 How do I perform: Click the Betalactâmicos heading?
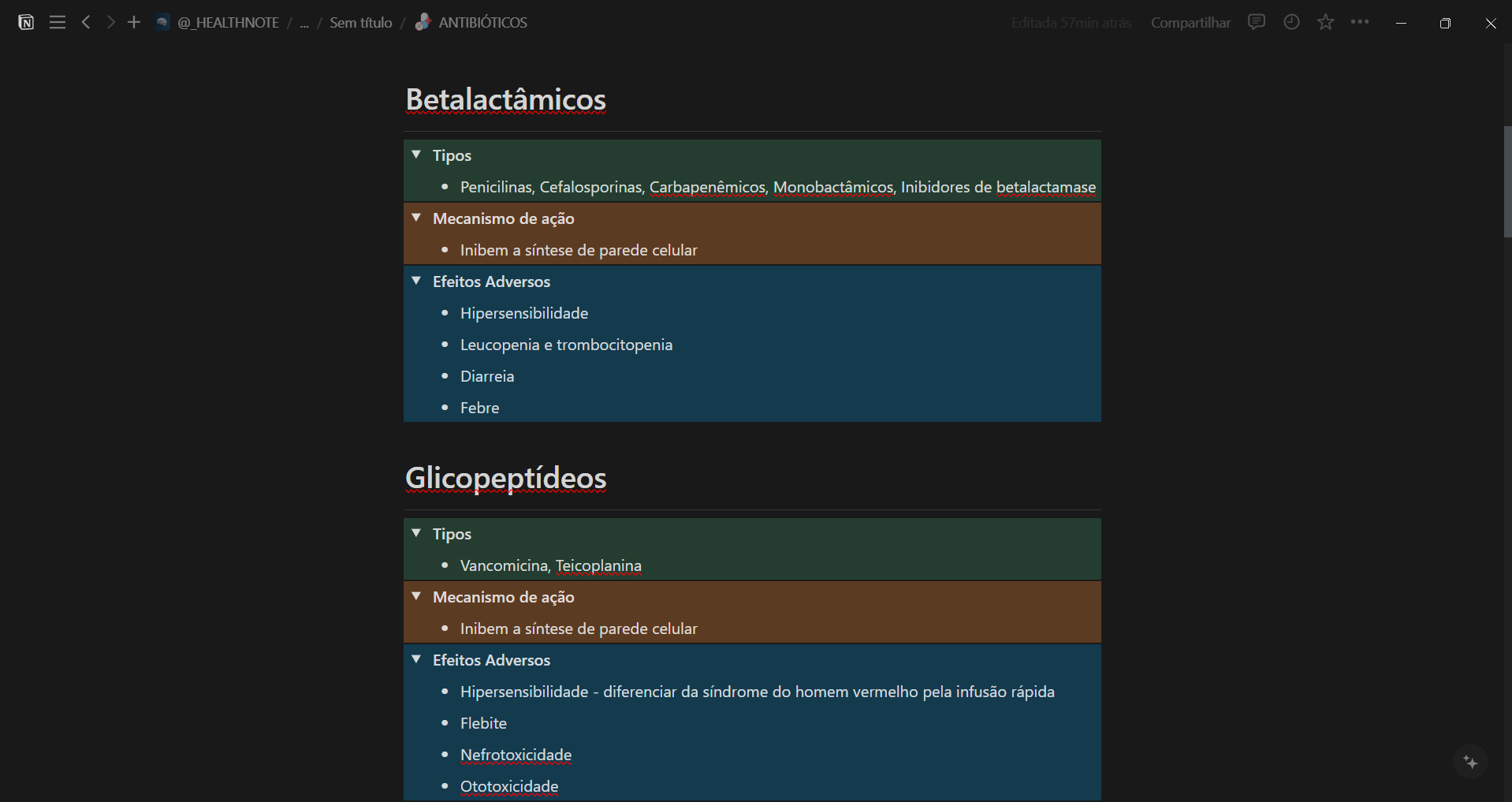(x=505, y=99)
